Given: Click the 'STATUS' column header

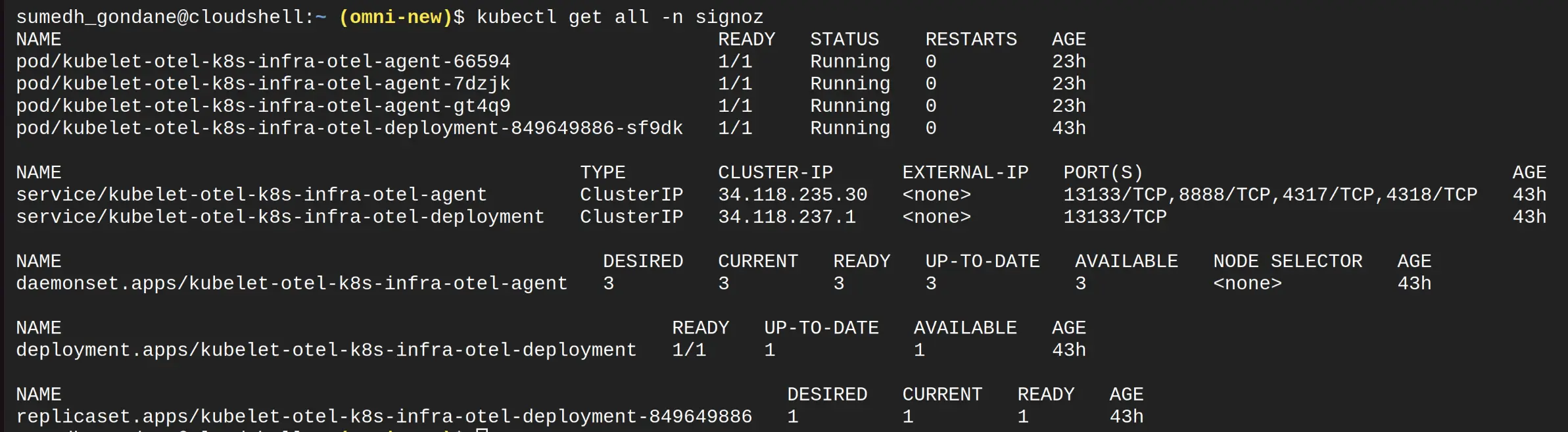Looking at the screenshot, I should [x=844, y=39].
